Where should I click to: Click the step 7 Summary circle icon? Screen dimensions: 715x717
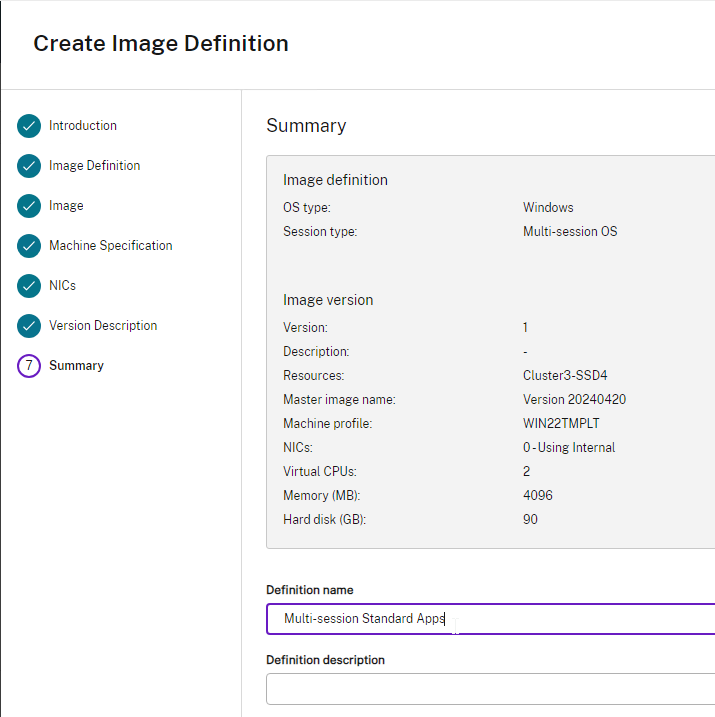pos(29,366)
